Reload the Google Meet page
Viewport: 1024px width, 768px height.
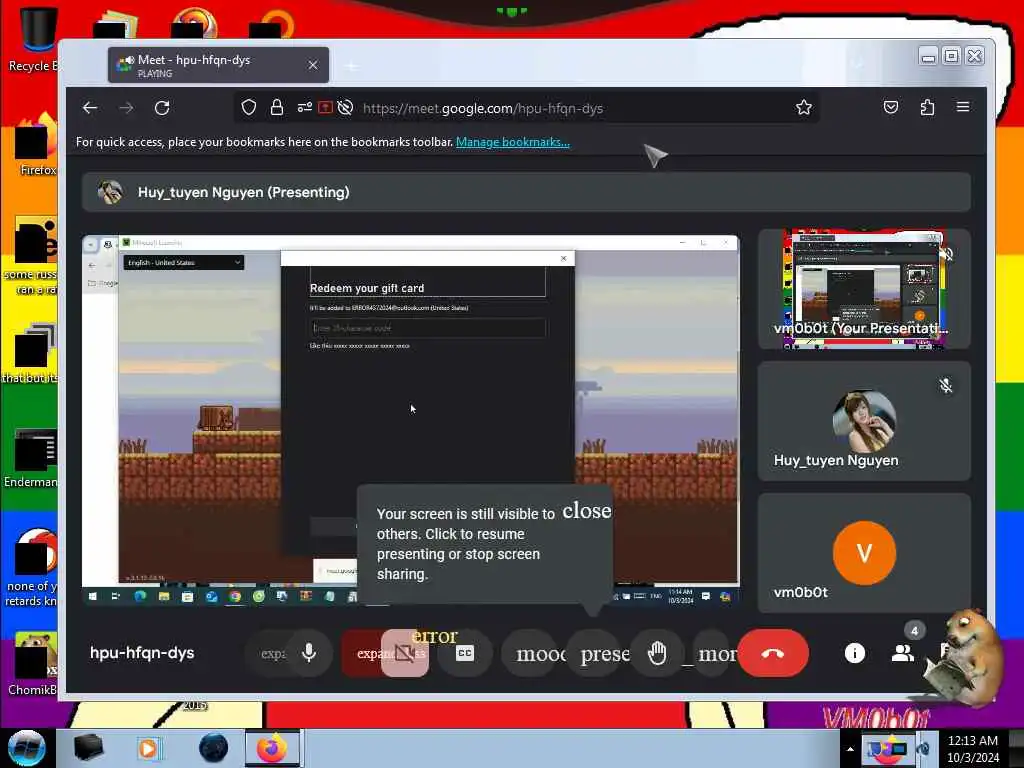click(162, 108)
